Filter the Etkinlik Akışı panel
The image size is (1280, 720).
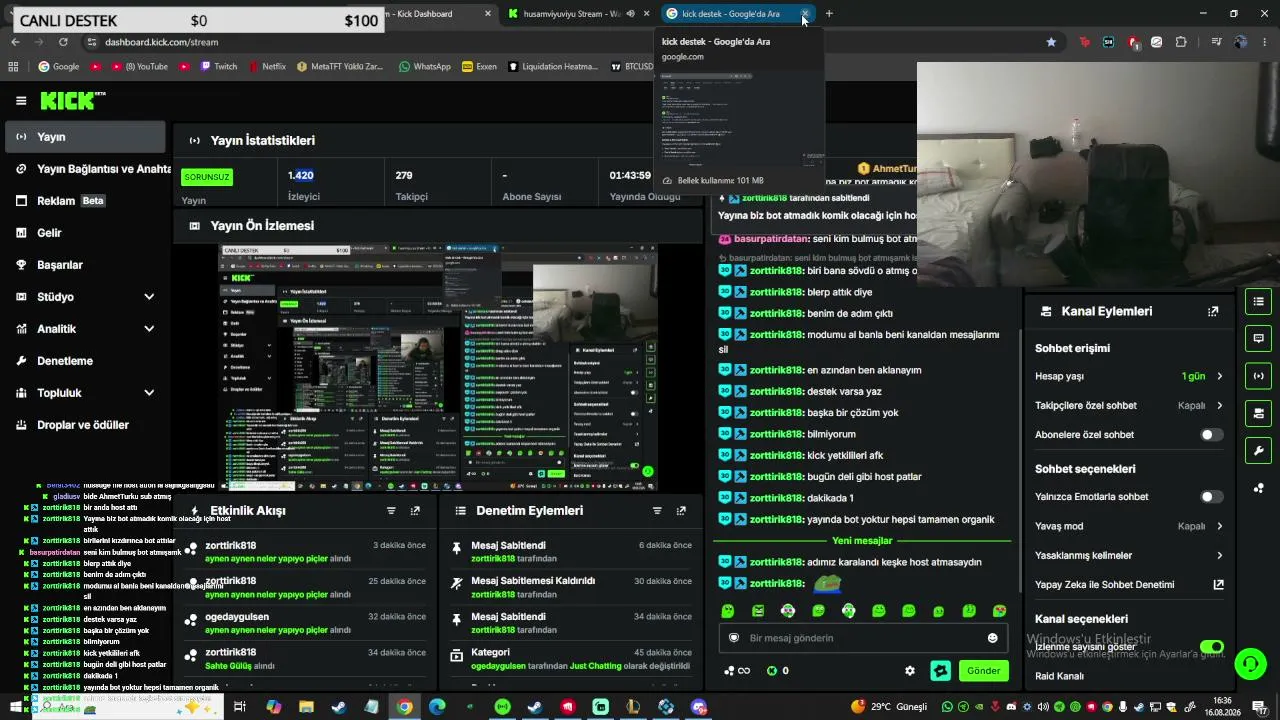[391, 510]
